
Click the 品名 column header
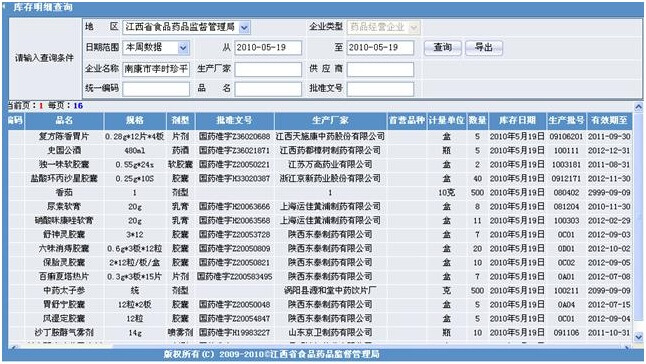(64, 121)
